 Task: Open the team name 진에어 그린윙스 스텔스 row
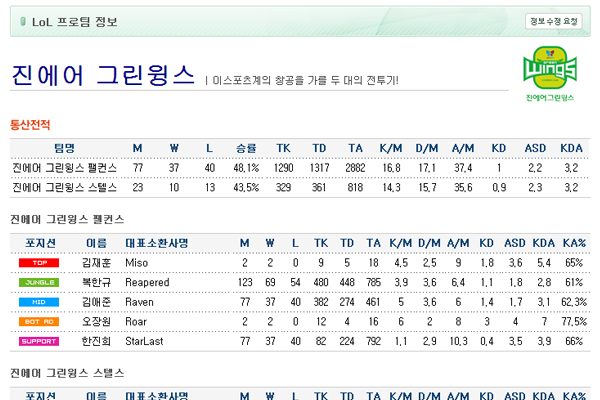coord(64,188)
